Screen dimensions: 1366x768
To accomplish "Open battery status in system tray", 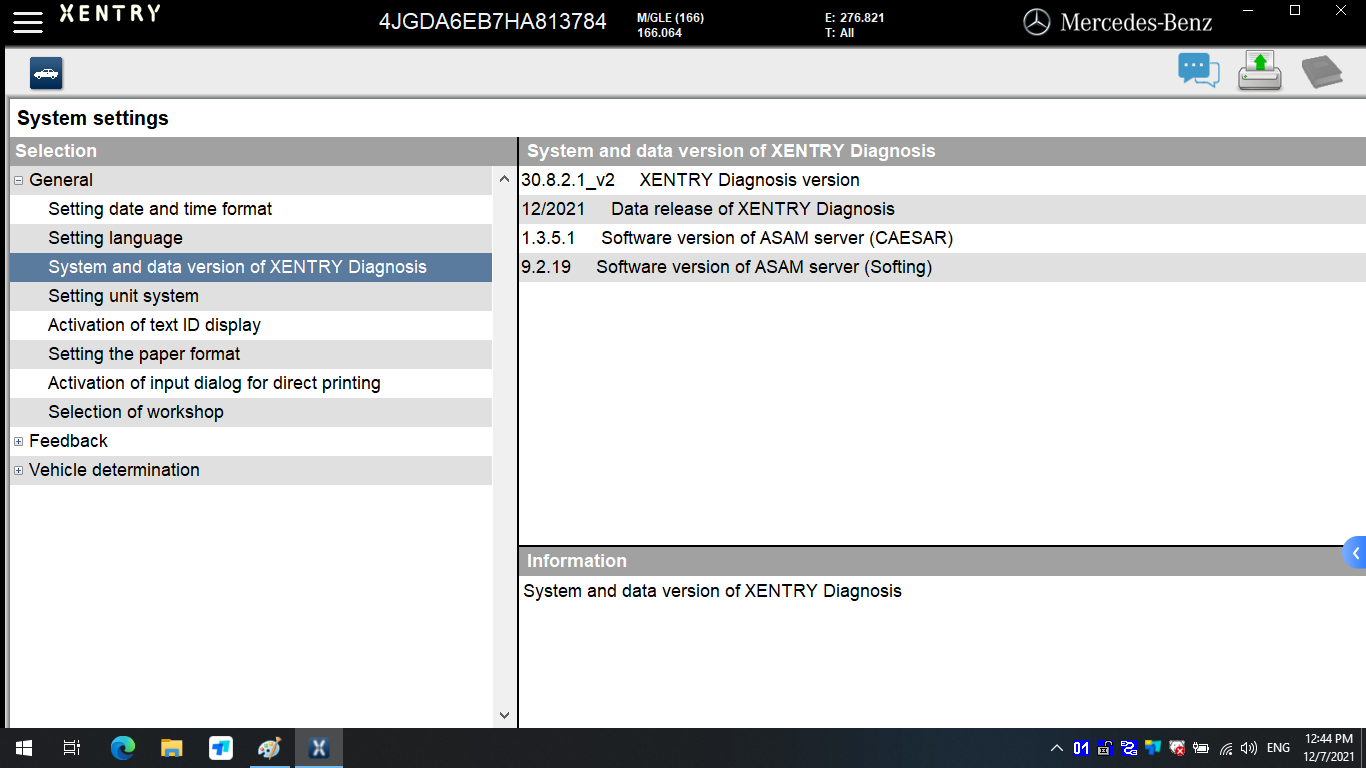I will (1201, 748).
